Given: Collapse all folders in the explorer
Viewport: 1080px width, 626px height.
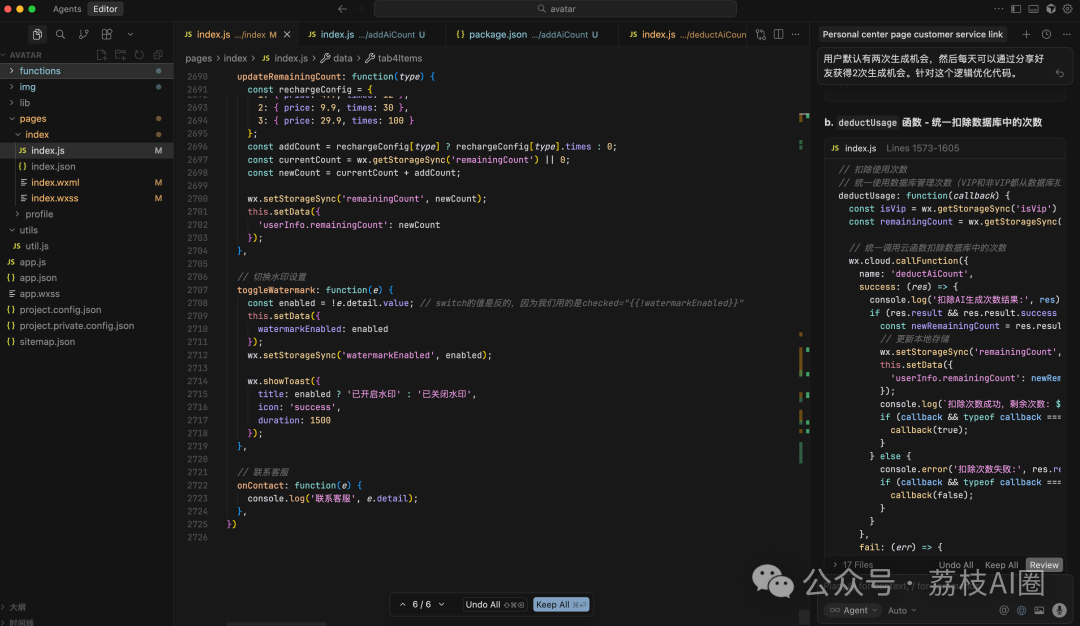Looking at the screenshot, I should (x=158, y=54).
